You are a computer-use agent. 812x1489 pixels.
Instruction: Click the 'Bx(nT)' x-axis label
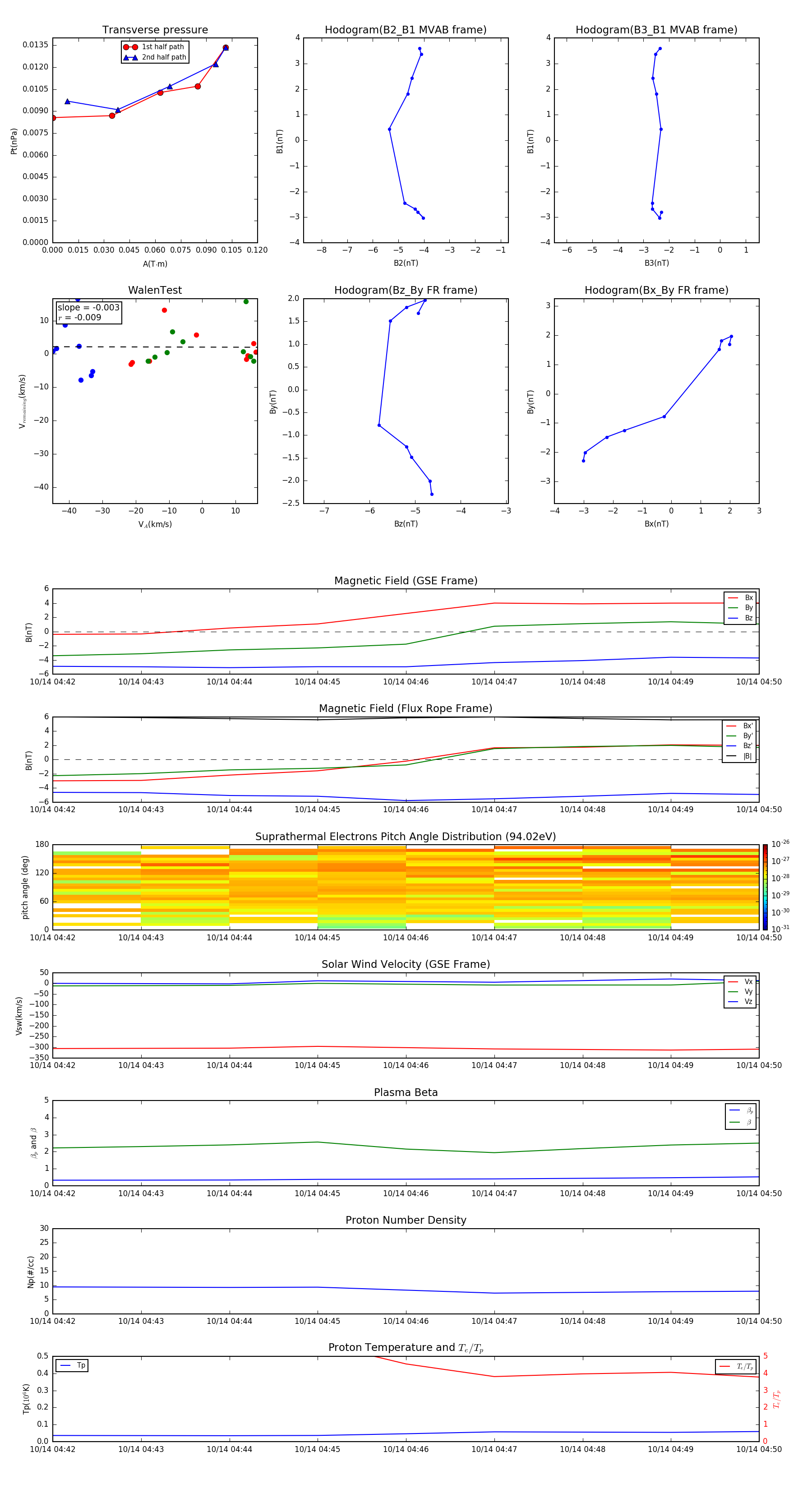coord(656,524)
